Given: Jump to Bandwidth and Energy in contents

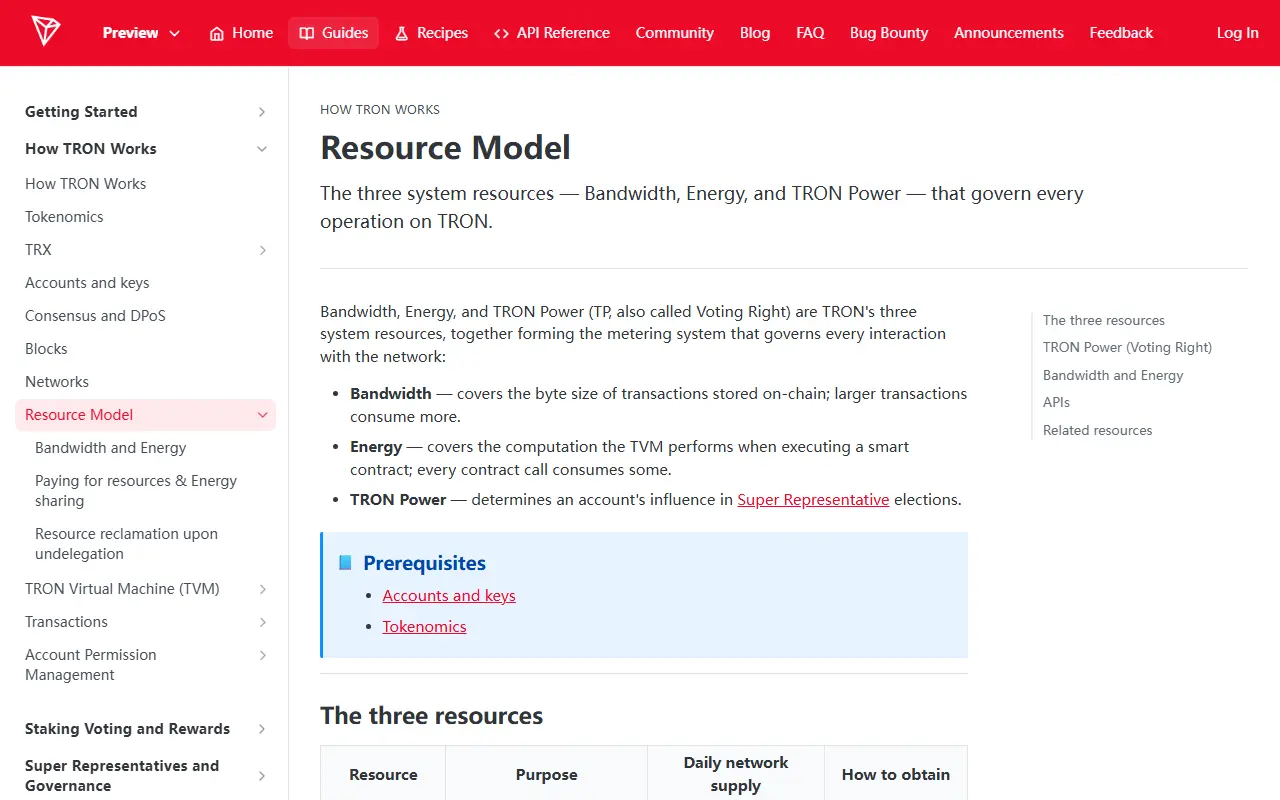Looking at the screenshot, I should coord(1113,375).
